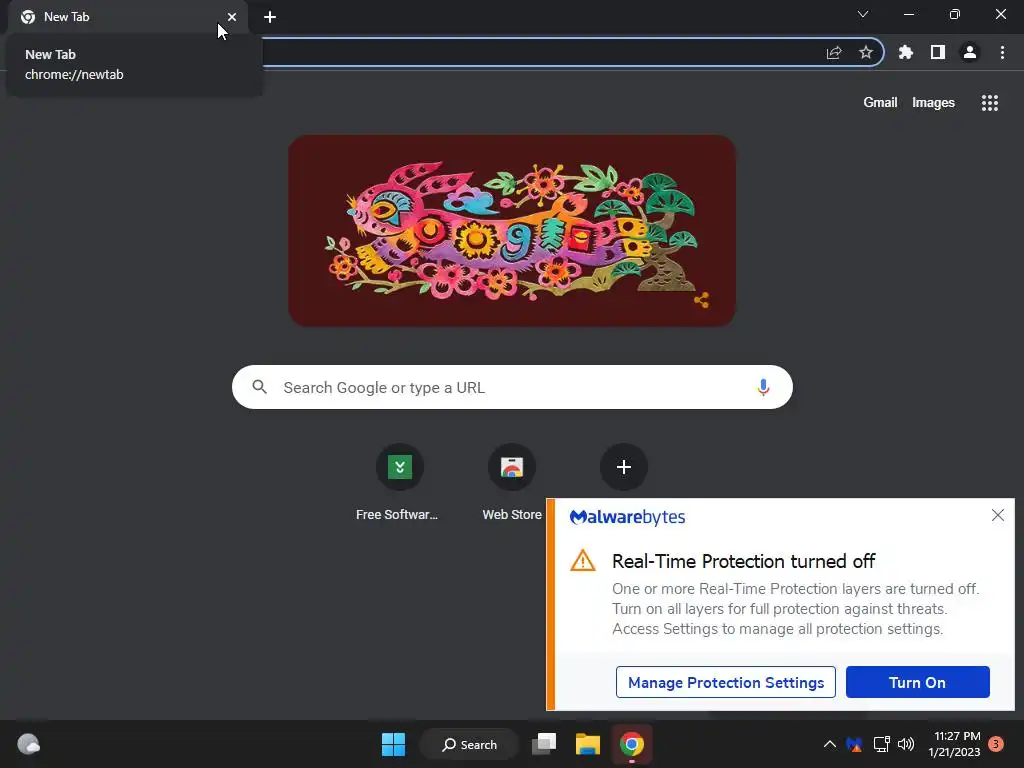The height and width of the screenshot is (768, 1024).
Task: Open the network tray icon
Action: (882, 744)
